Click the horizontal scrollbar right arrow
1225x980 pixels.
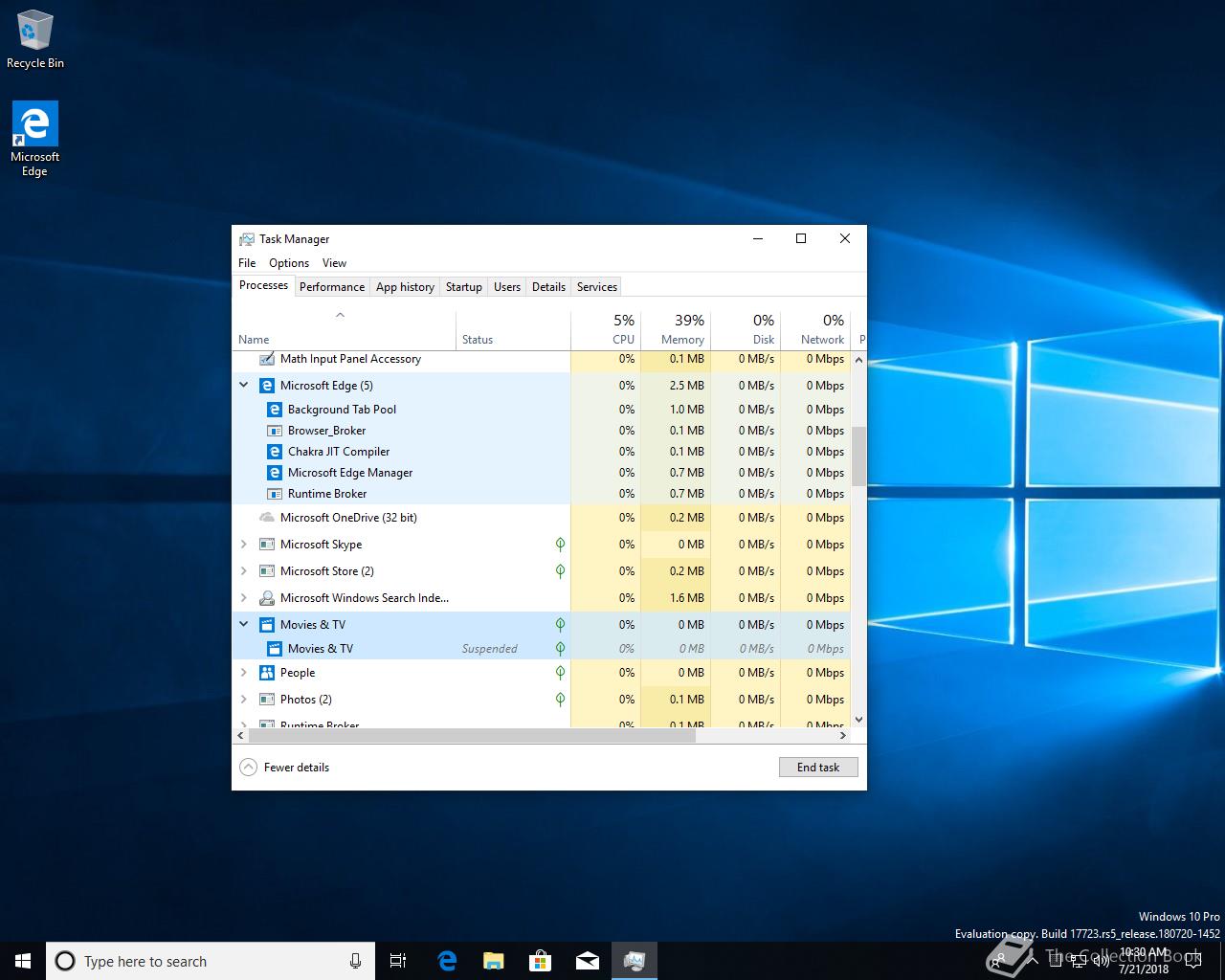(843, 736)
